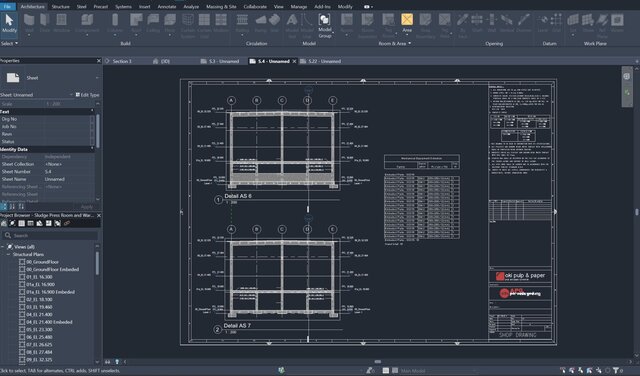Viewport: 640px width, 376px height.
Task: Open the navigation wheel in the view
Action: [627, 76]
